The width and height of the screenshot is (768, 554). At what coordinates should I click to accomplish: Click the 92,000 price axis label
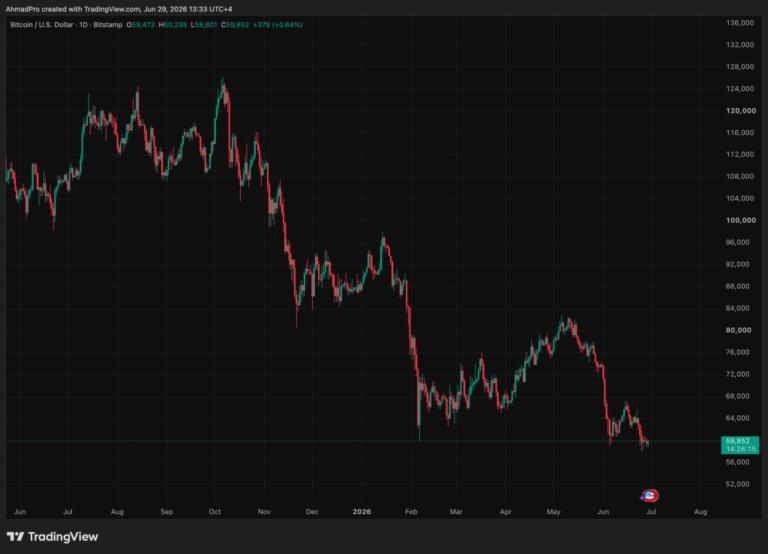(738, 264)
